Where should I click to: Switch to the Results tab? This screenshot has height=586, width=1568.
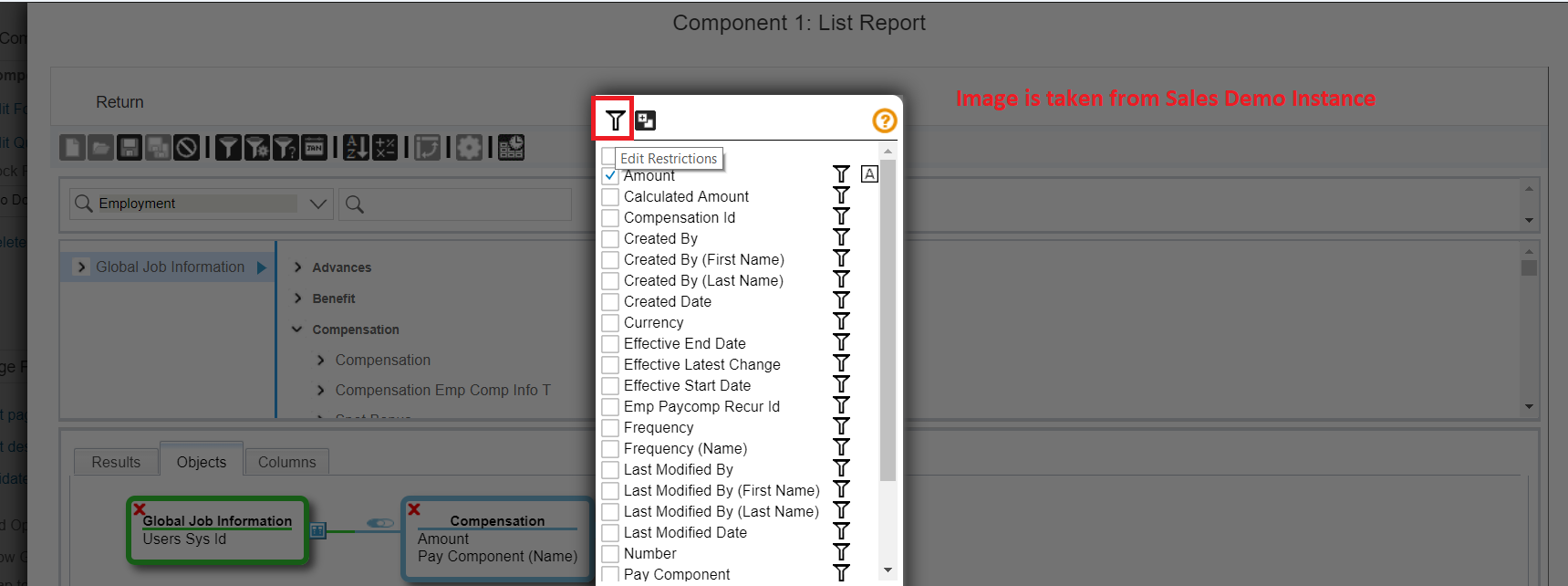tap(116, 462)
